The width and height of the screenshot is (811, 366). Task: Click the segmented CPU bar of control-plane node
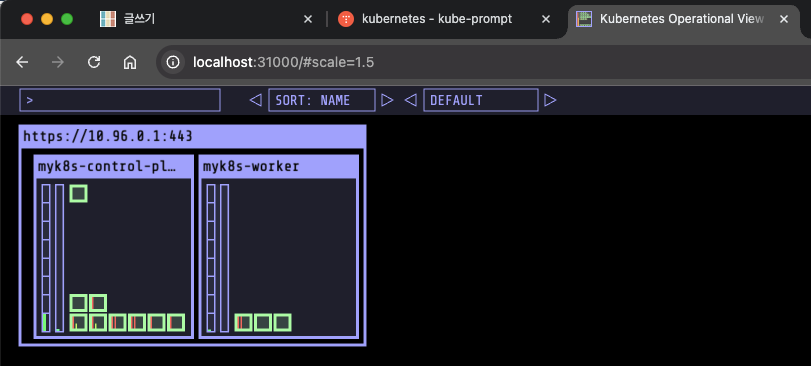[x=46, y=258]
